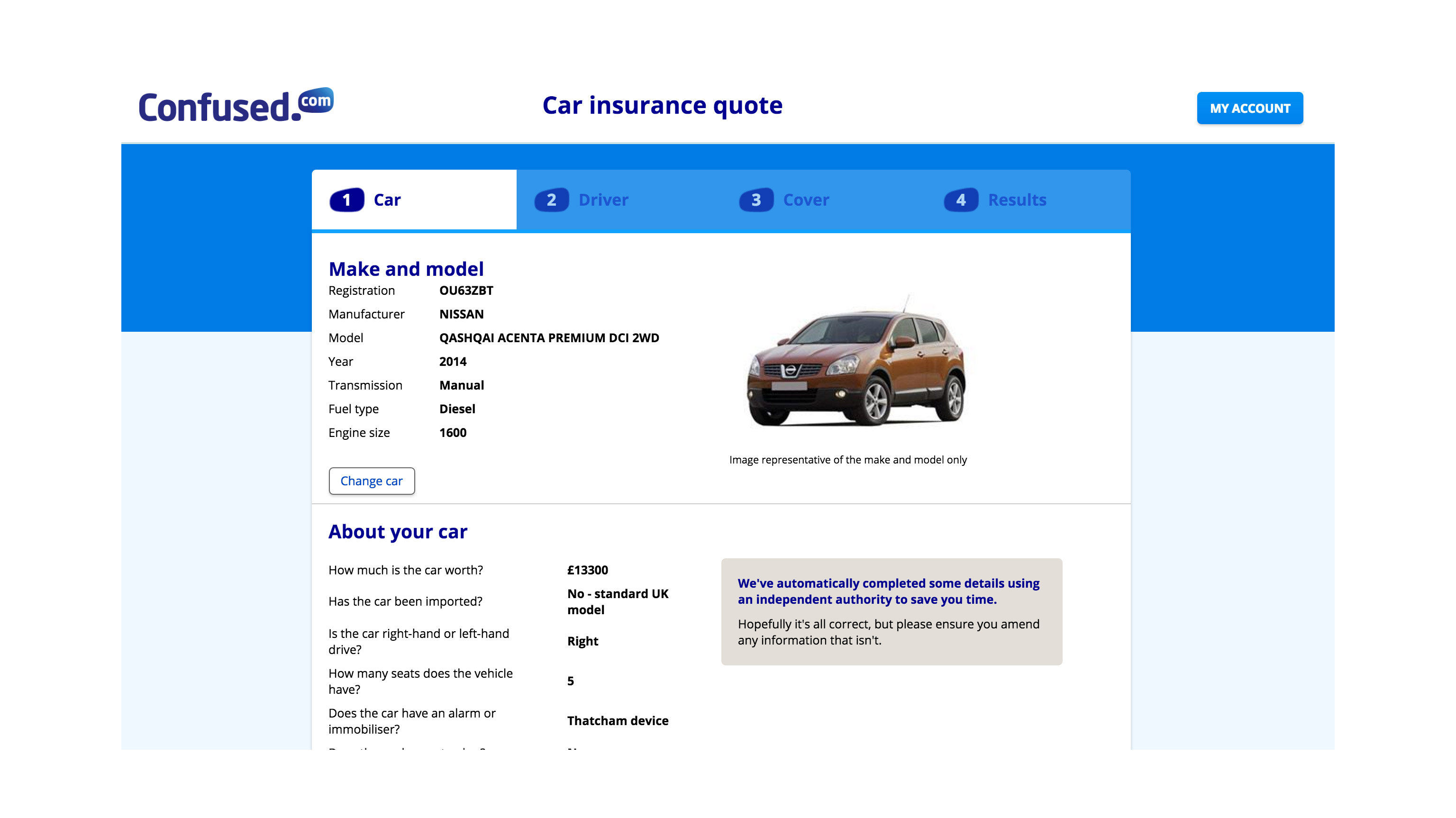Edit the 'Thatcham device' alarm answer
Screen dimensions: 1456x818
click(617, 721)
